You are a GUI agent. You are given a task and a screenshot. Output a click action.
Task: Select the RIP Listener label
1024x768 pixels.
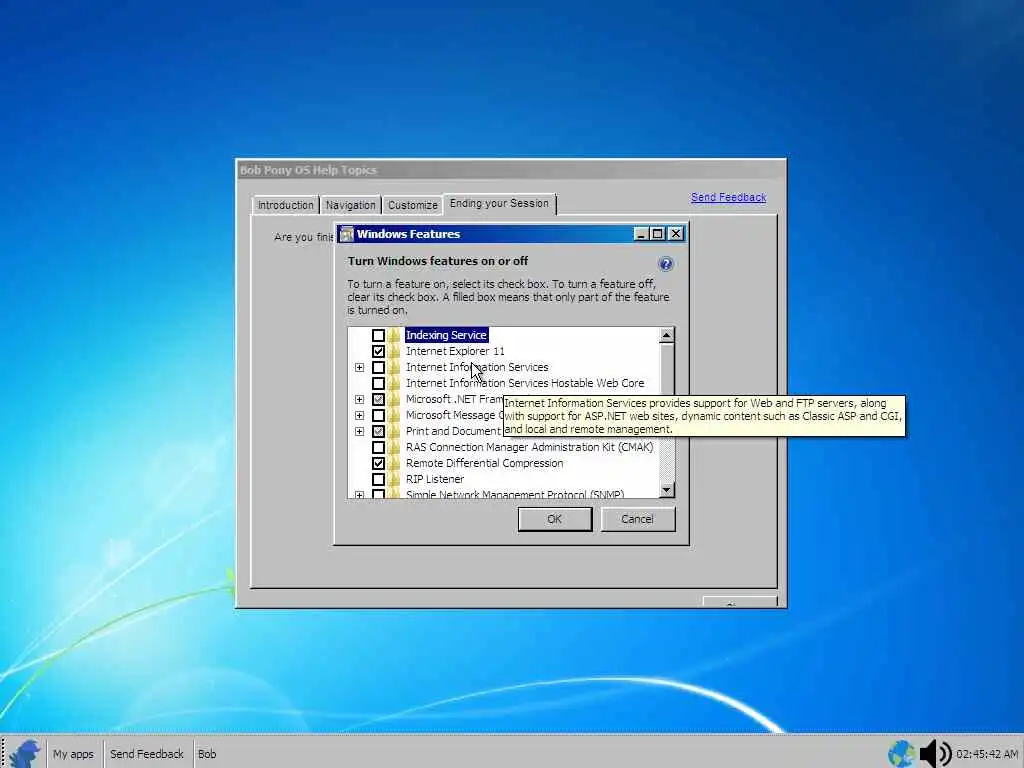435,479
